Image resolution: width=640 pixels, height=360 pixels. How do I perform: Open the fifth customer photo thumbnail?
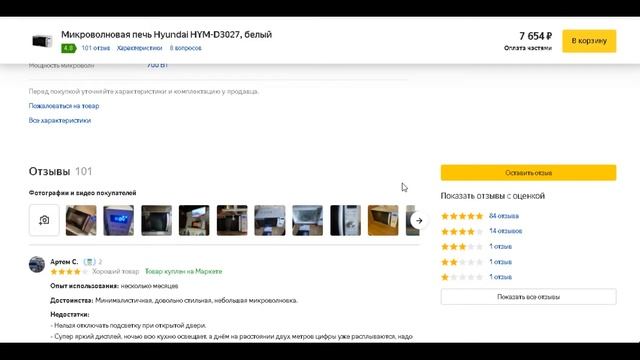point(232,220)
